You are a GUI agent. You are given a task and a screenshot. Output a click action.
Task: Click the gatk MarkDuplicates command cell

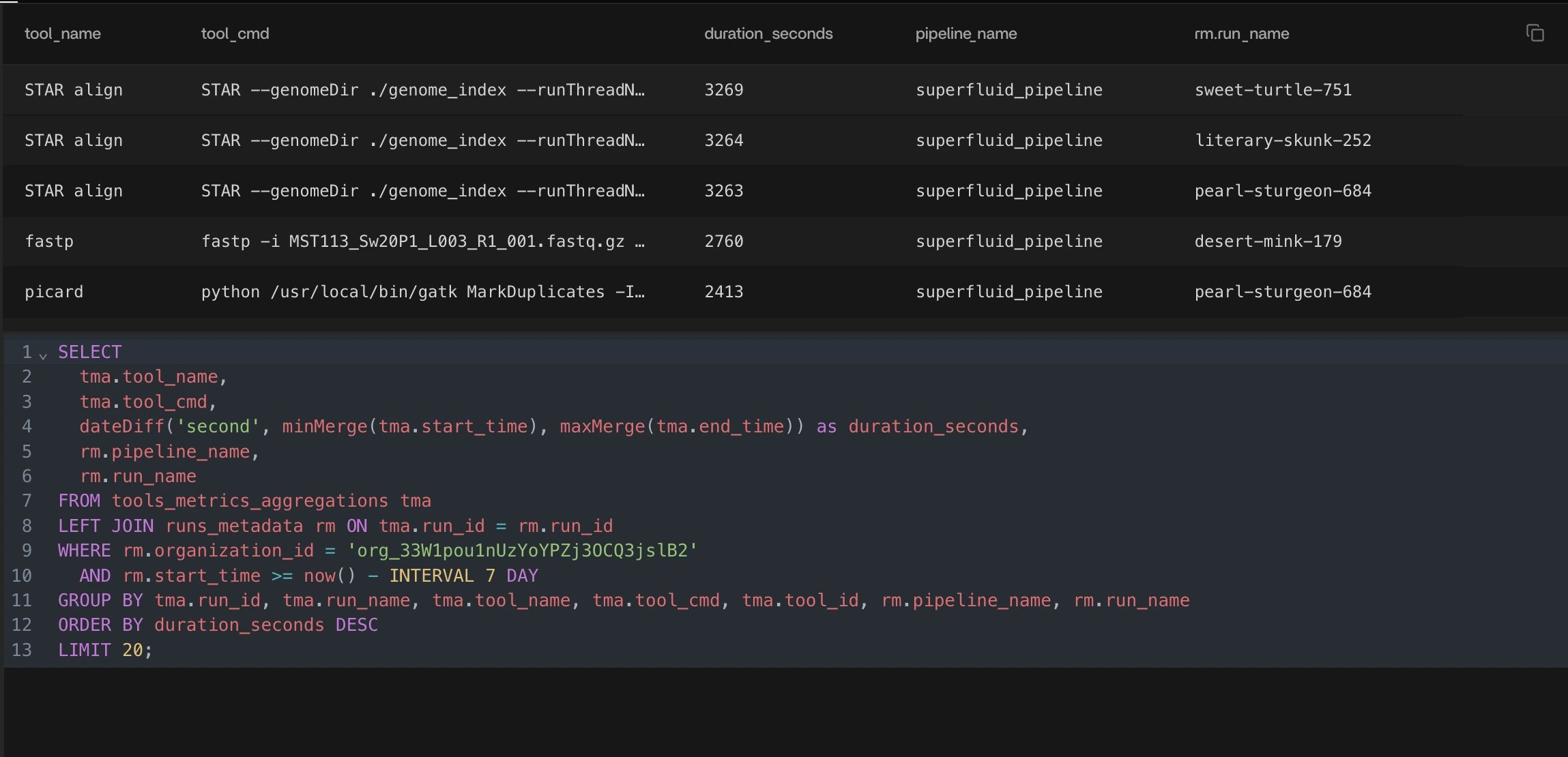pos(422,292)
